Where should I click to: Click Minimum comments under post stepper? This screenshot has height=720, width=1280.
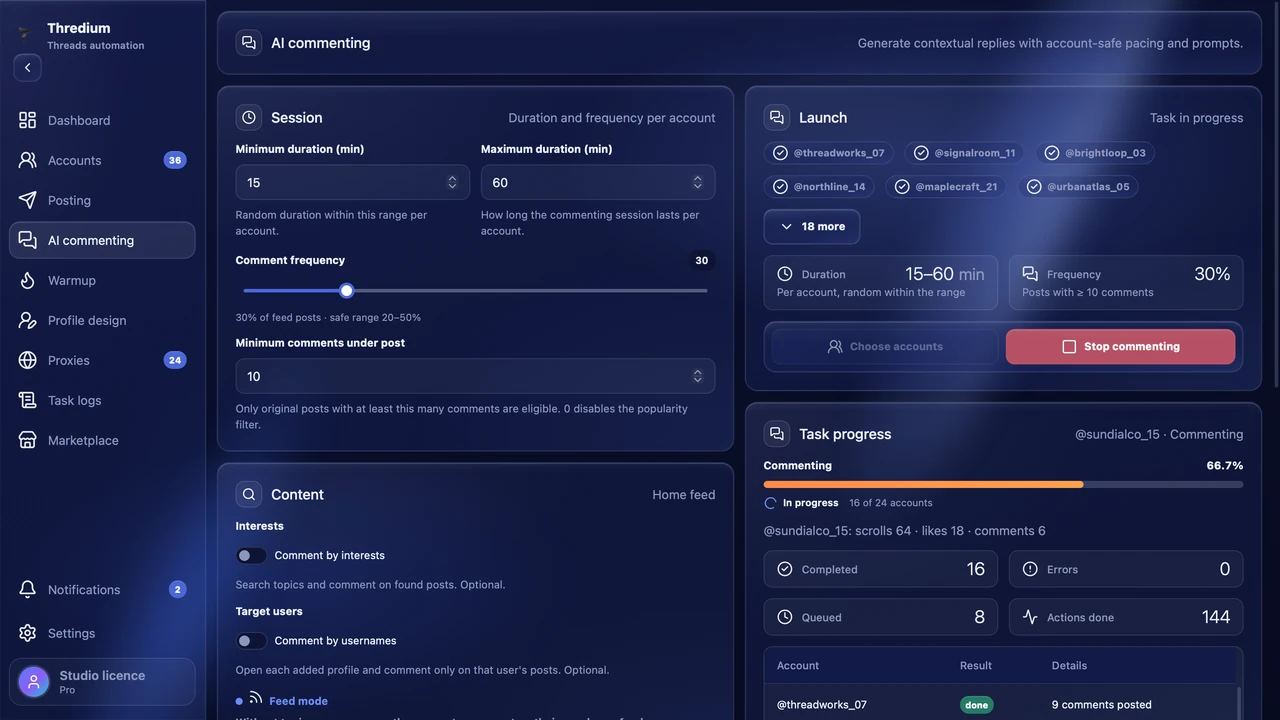pos(697,376)
